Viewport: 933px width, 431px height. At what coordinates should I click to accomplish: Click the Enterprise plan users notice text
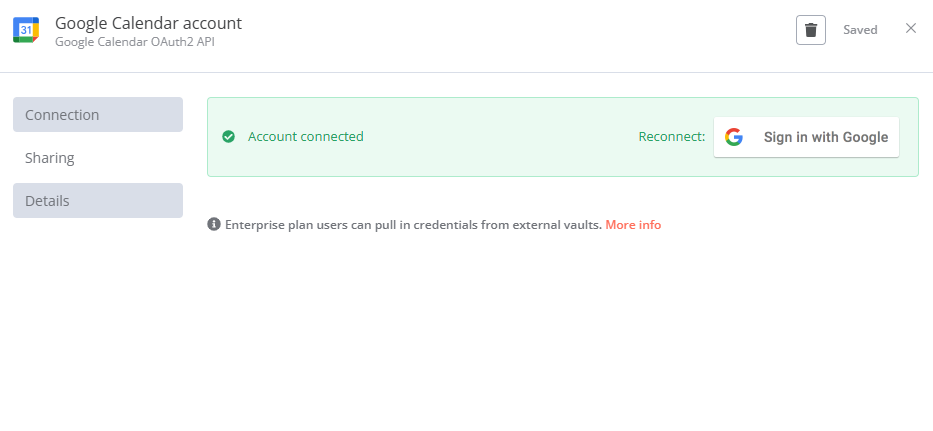414,225
